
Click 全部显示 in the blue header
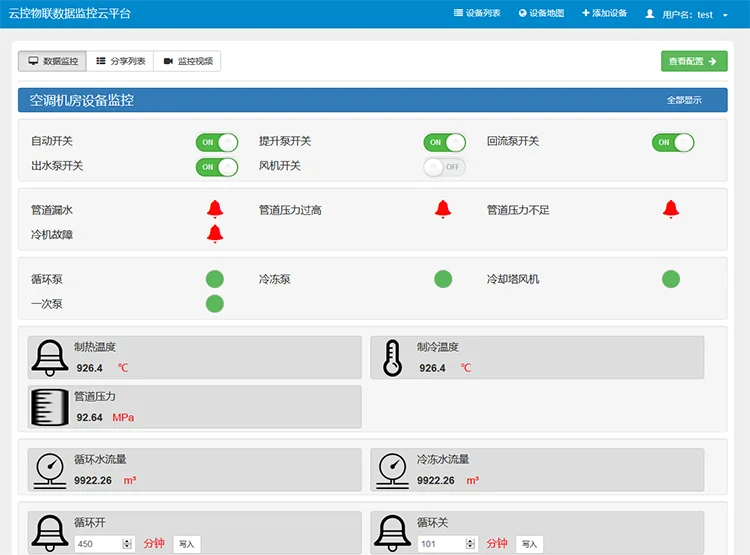(x=684, y=100)
